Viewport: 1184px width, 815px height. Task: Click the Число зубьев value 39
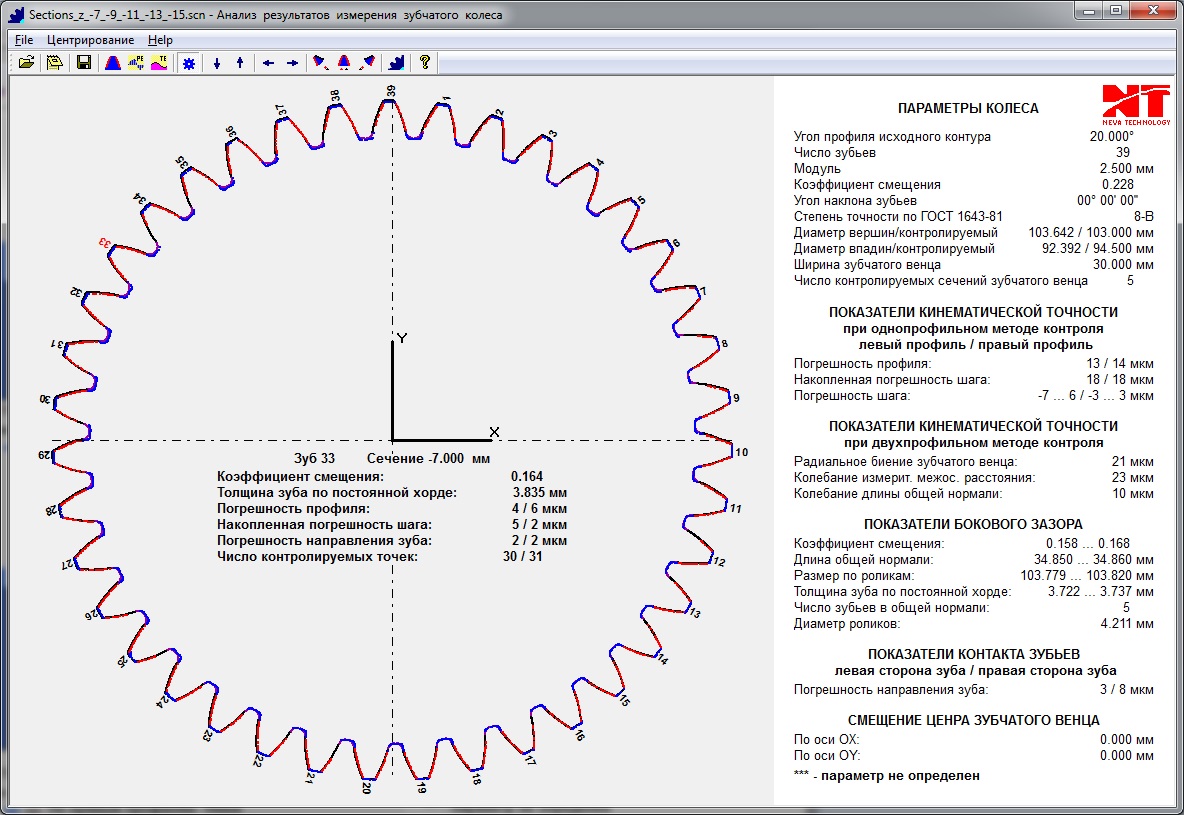pos(1123,153)
